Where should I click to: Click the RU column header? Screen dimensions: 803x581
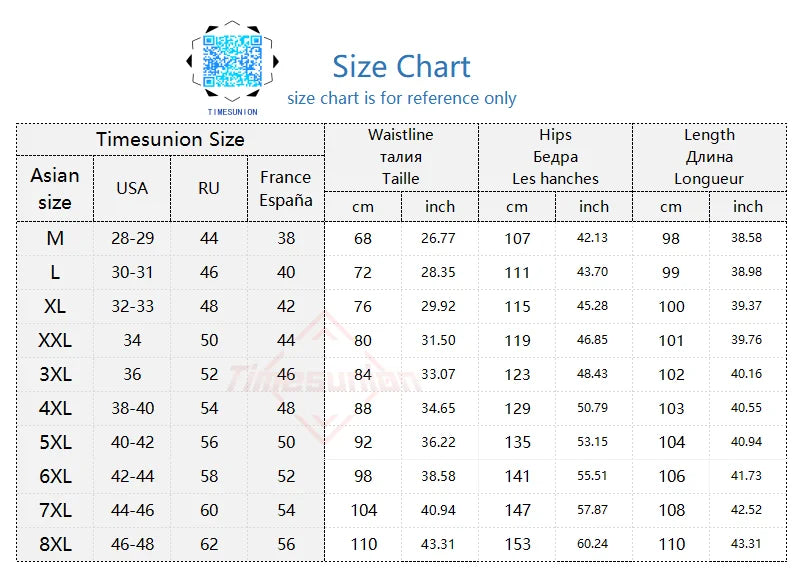tap(209, 188)
